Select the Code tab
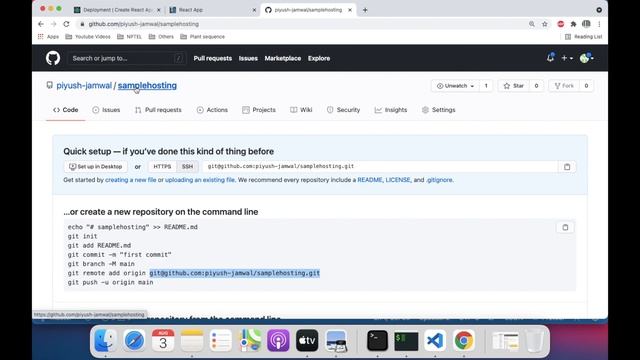Screen dimensions: 640x360 coord(65,110)
